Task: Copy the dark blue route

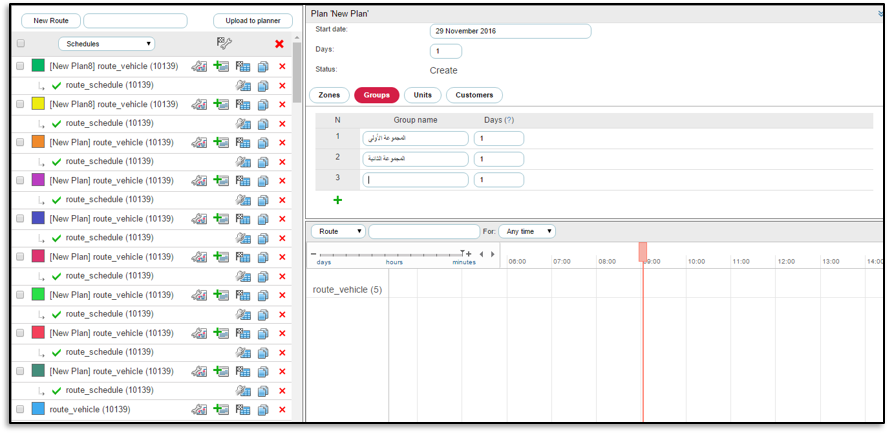Action: point(263,219)
